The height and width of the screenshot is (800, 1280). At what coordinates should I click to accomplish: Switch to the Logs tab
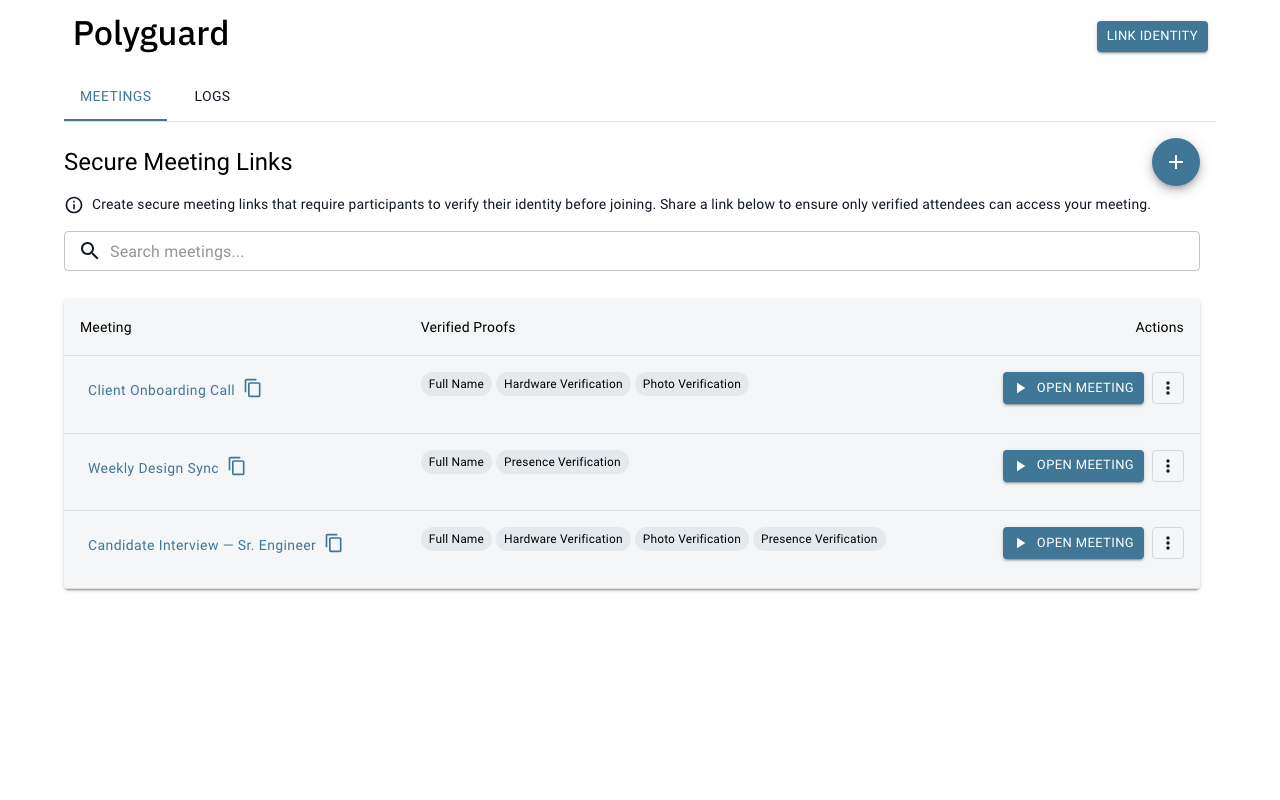(x=212, y=97)
